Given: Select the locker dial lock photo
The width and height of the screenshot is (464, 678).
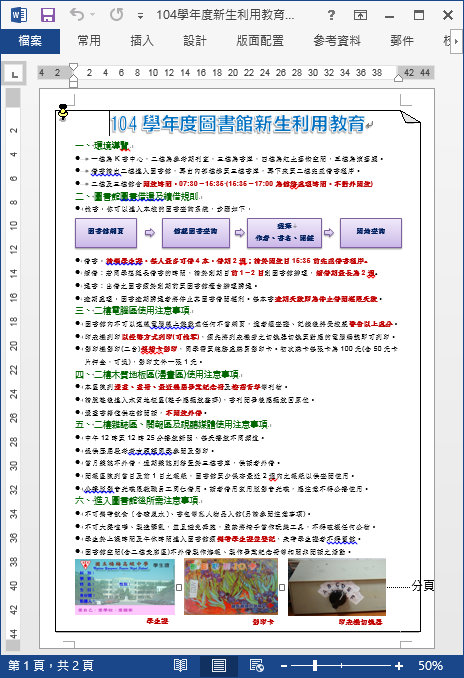Looking at the screenshot, I should [x=337, y=587].
